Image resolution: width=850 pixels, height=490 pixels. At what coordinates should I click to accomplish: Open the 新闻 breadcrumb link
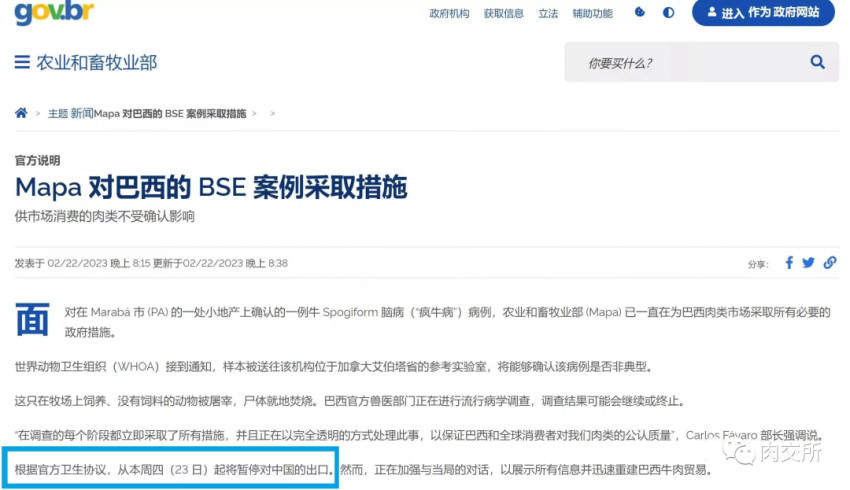pyautogui.click(x=82, y=113)
